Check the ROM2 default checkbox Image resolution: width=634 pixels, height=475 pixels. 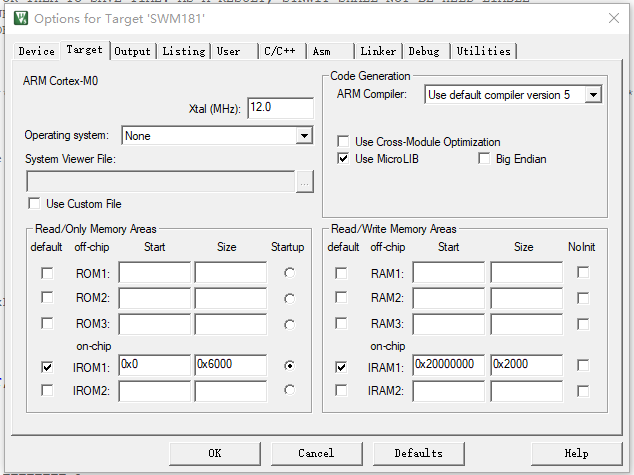tap(47, 298)
